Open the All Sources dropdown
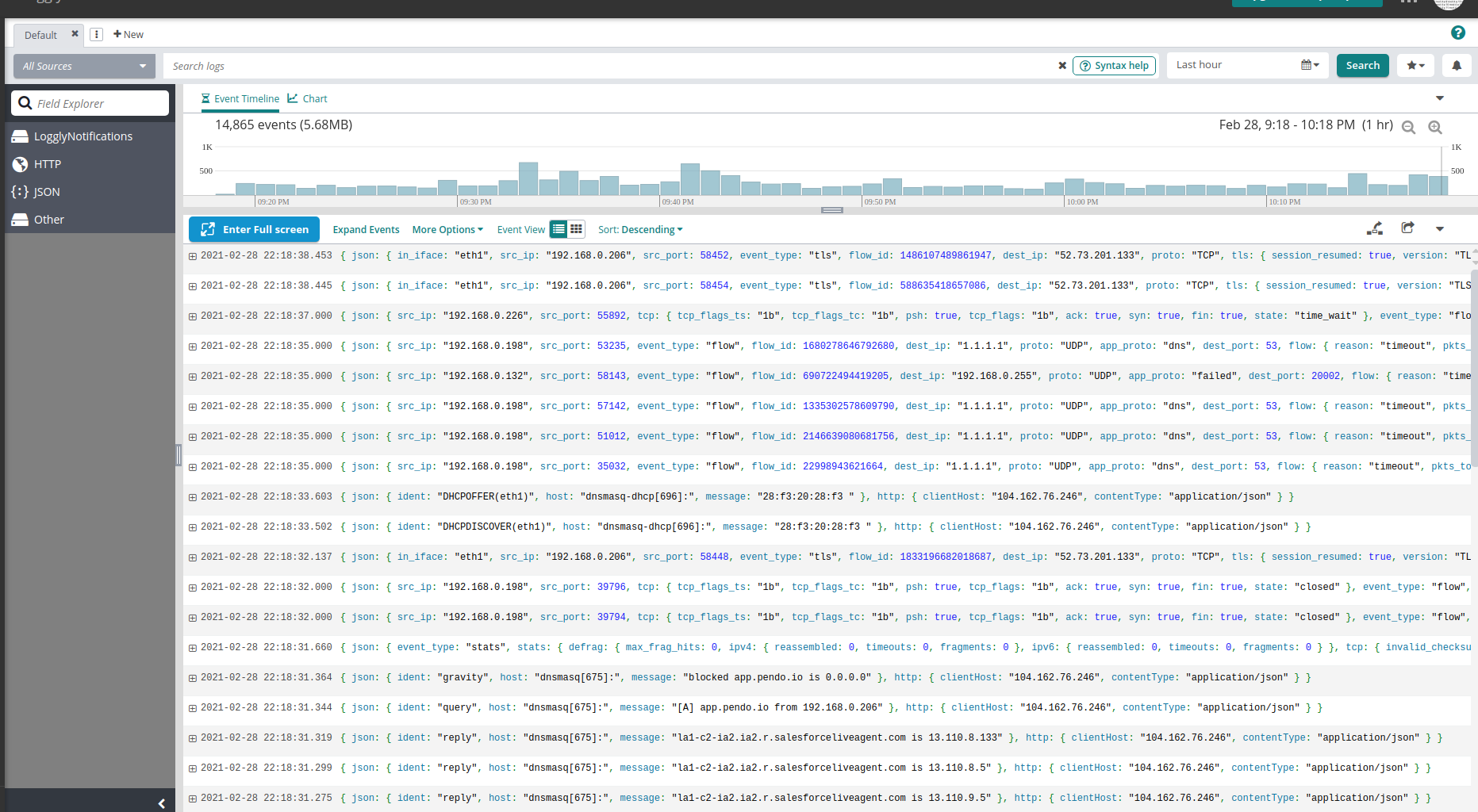The width and height of the screenshot is (1478, 812). (84, 66)
